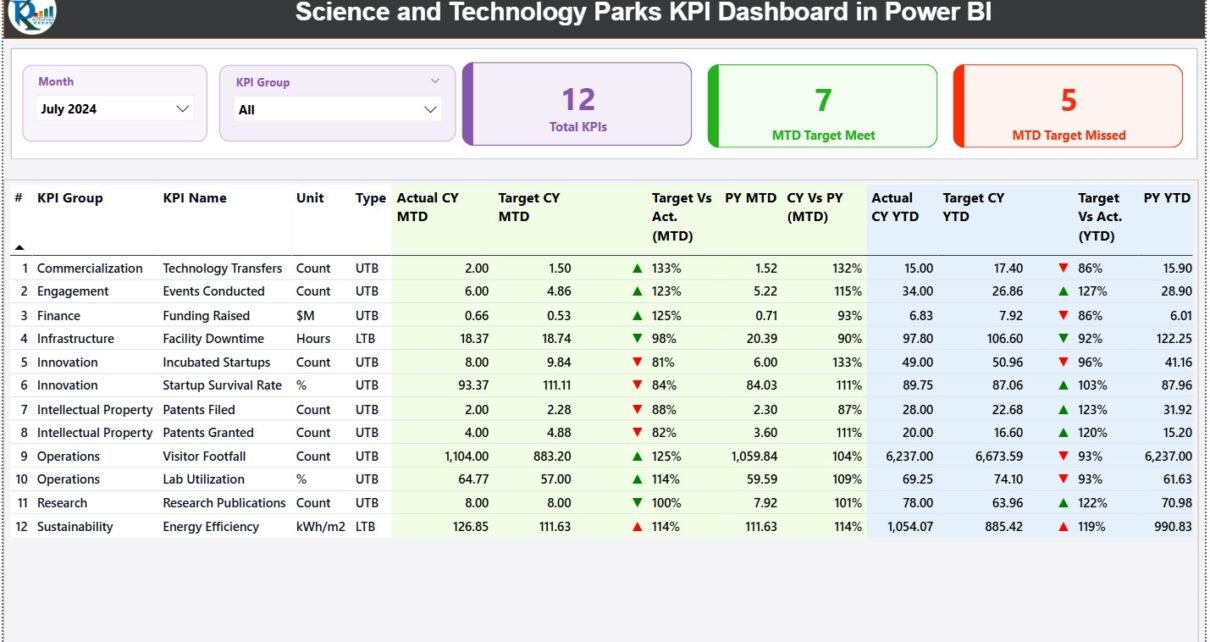Click the green MTD up arrow for Visitor Footfall
The width and height of the screenshot is (1210, 642).
coord(637,457)
